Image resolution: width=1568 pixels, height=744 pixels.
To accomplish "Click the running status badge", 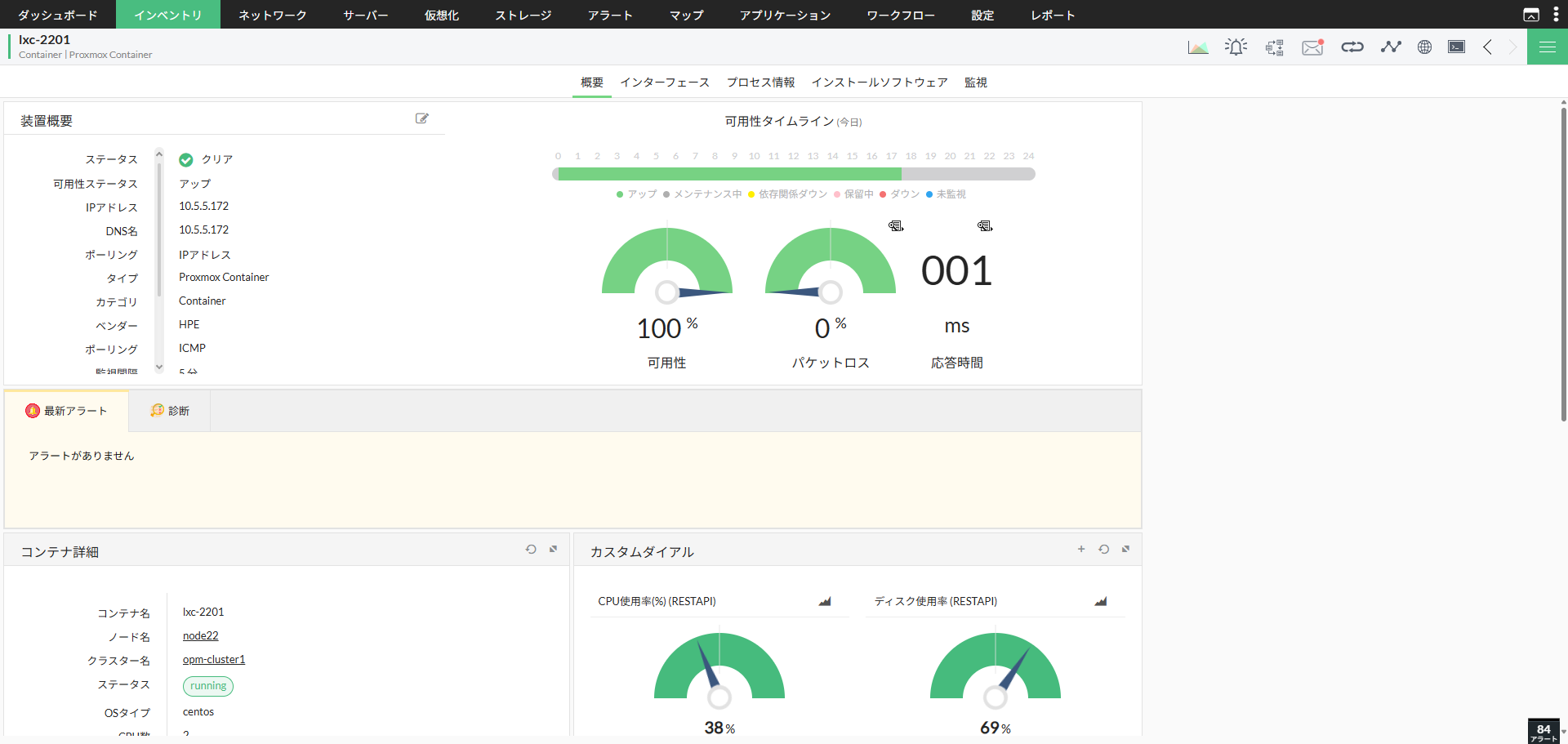I will click(208, 686).
